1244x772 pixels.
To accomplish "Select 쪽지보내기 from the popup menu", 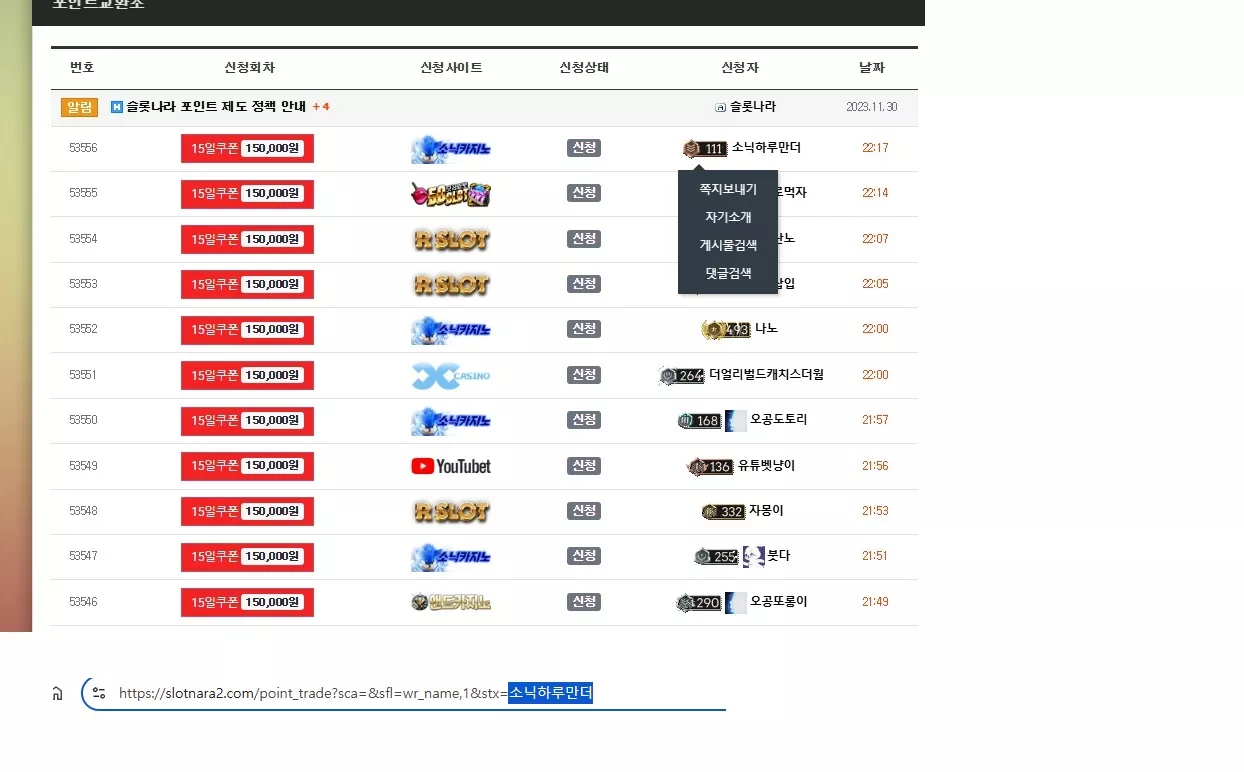I will [728, 189].
